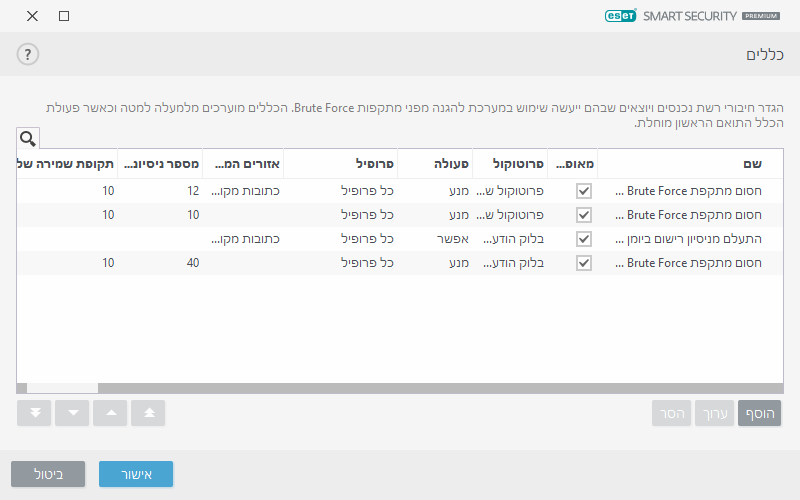Toggle enabled checkbox of rule with 40 attempts
The width and height of the screenshot is (800, 500).
point(584,263)
